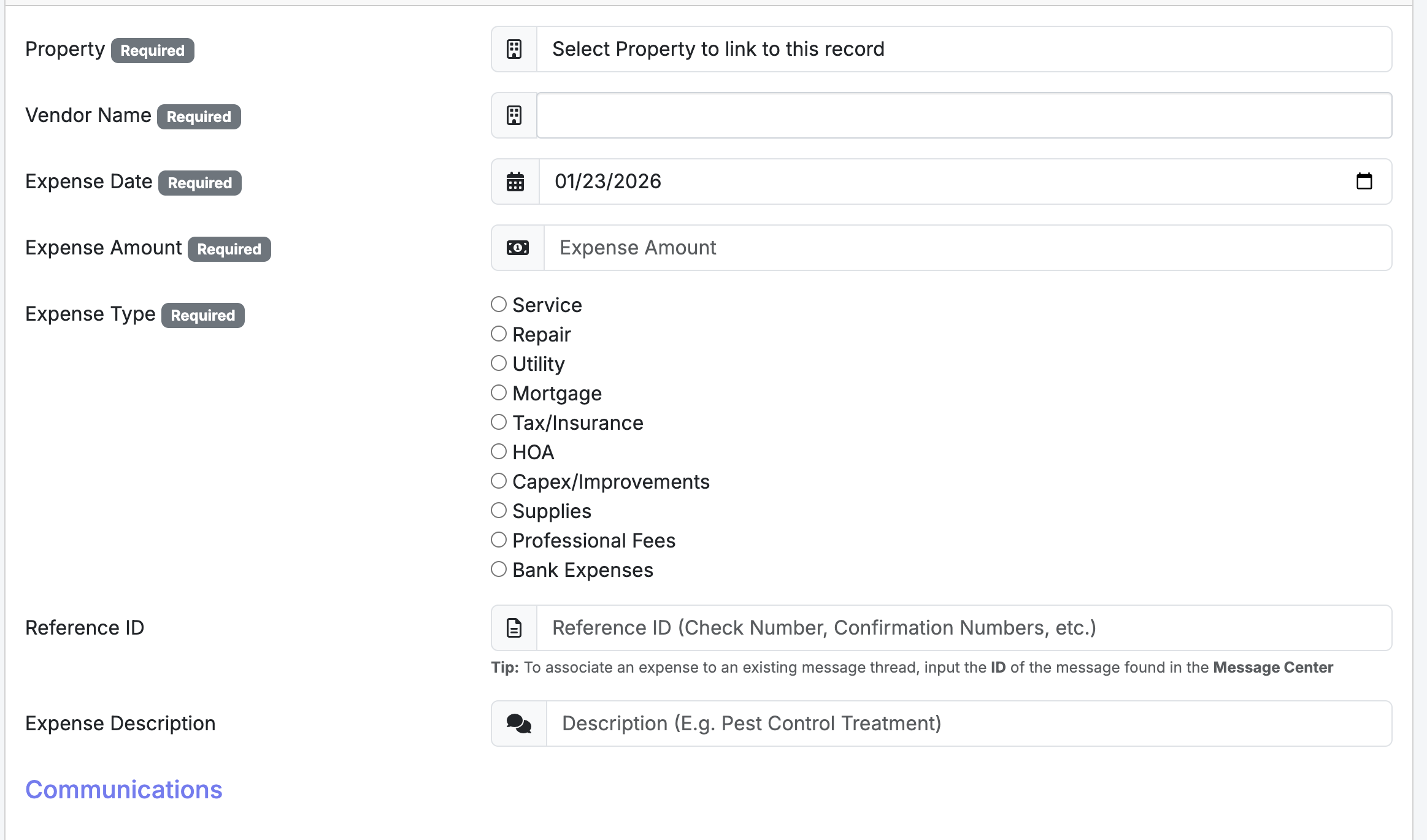Click the Reference ID input field
The width and height of the screenshot is (1427, 840).
(963, 628)
